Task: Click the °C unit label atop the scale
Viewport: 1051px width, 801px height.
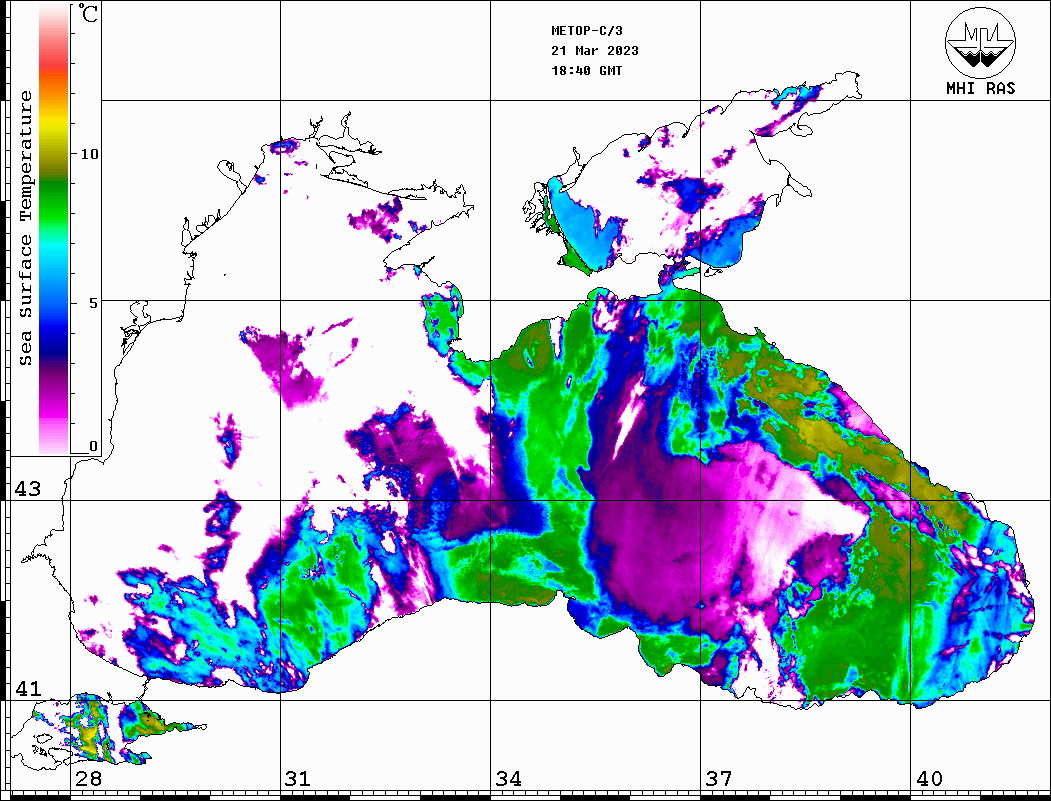Action: click(89, 15)
